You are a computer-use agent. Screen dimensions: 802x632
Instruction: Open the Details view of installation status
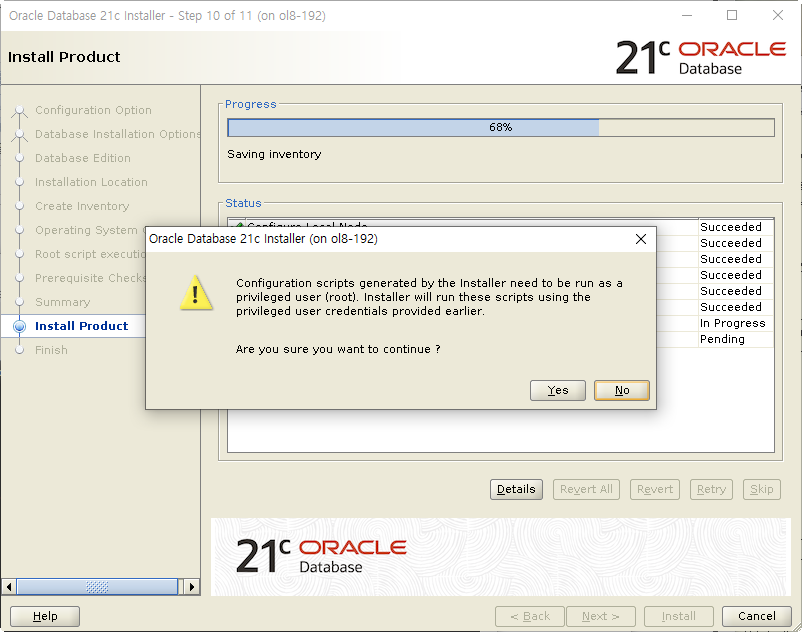(x=516, y=489)
